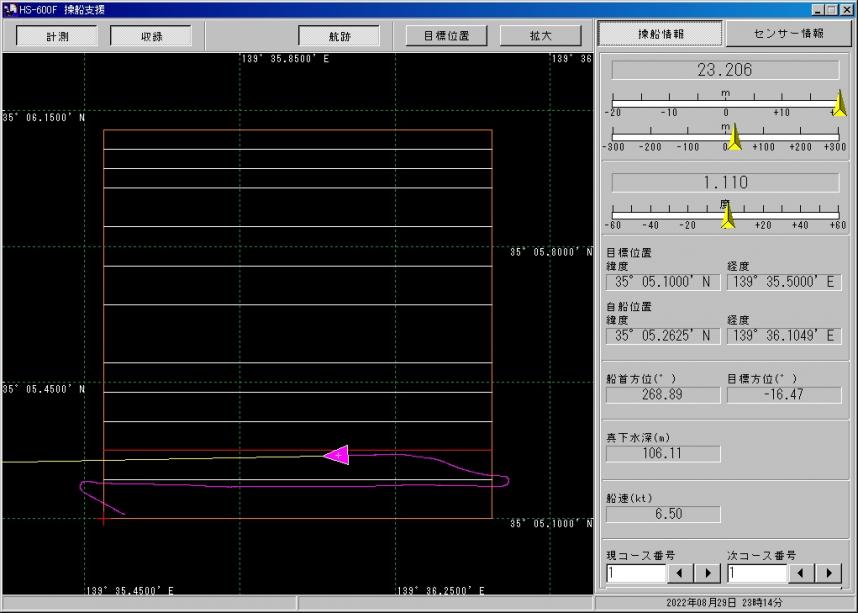Click the map label 139° 35.8500' E
Viewport: 858px width, 613px height.
[x=285, y=59]
